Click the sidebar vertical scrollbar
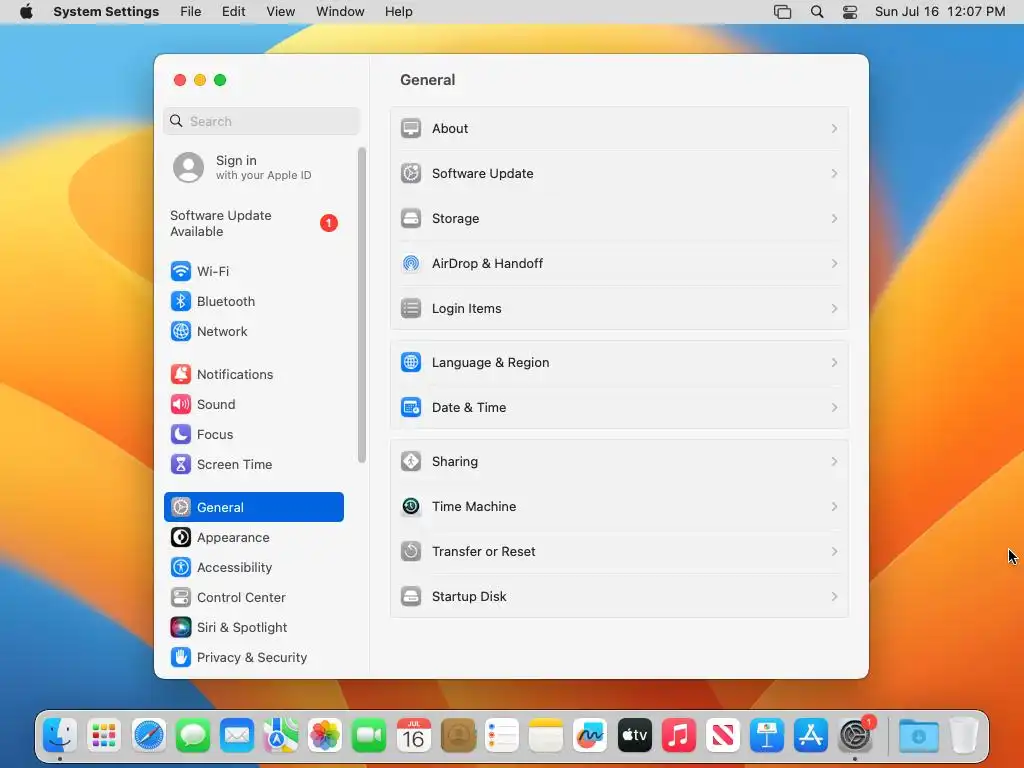 (x=362, y=306)
